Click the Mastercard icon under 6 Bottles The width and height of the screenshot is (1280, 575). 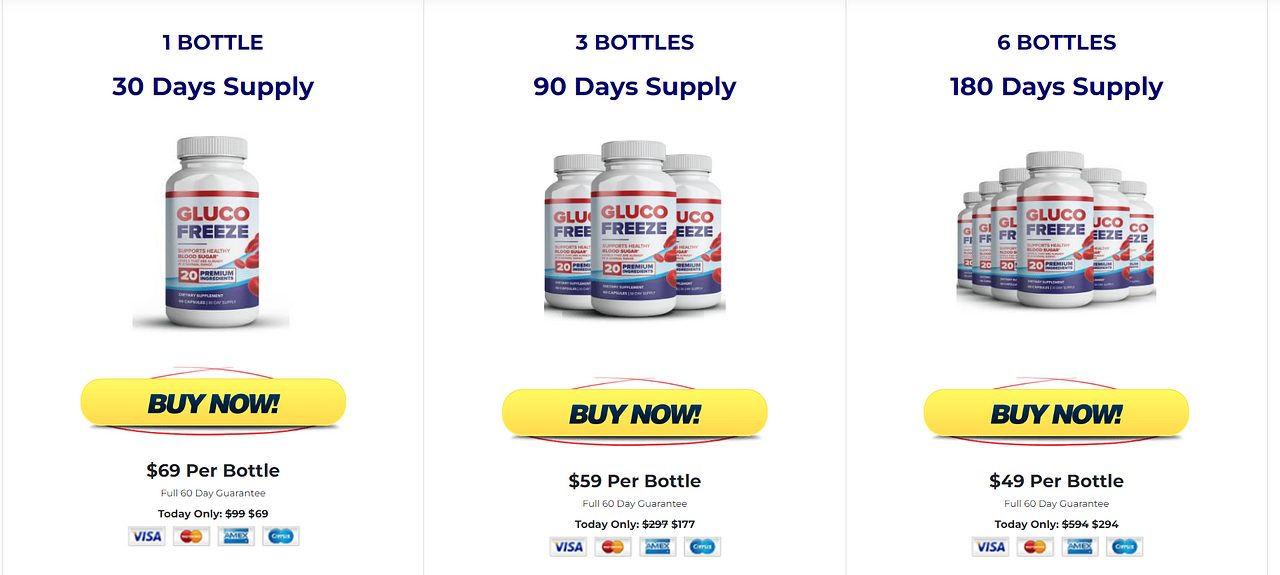point(1035,546)
